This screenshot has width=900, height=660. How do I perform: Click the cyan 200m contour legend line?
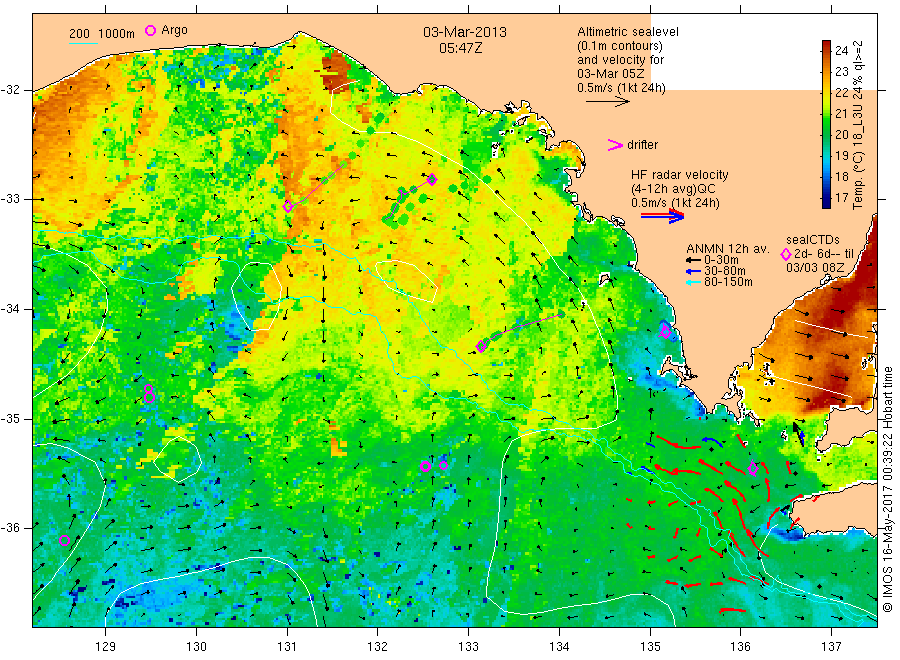pos(83,42)
